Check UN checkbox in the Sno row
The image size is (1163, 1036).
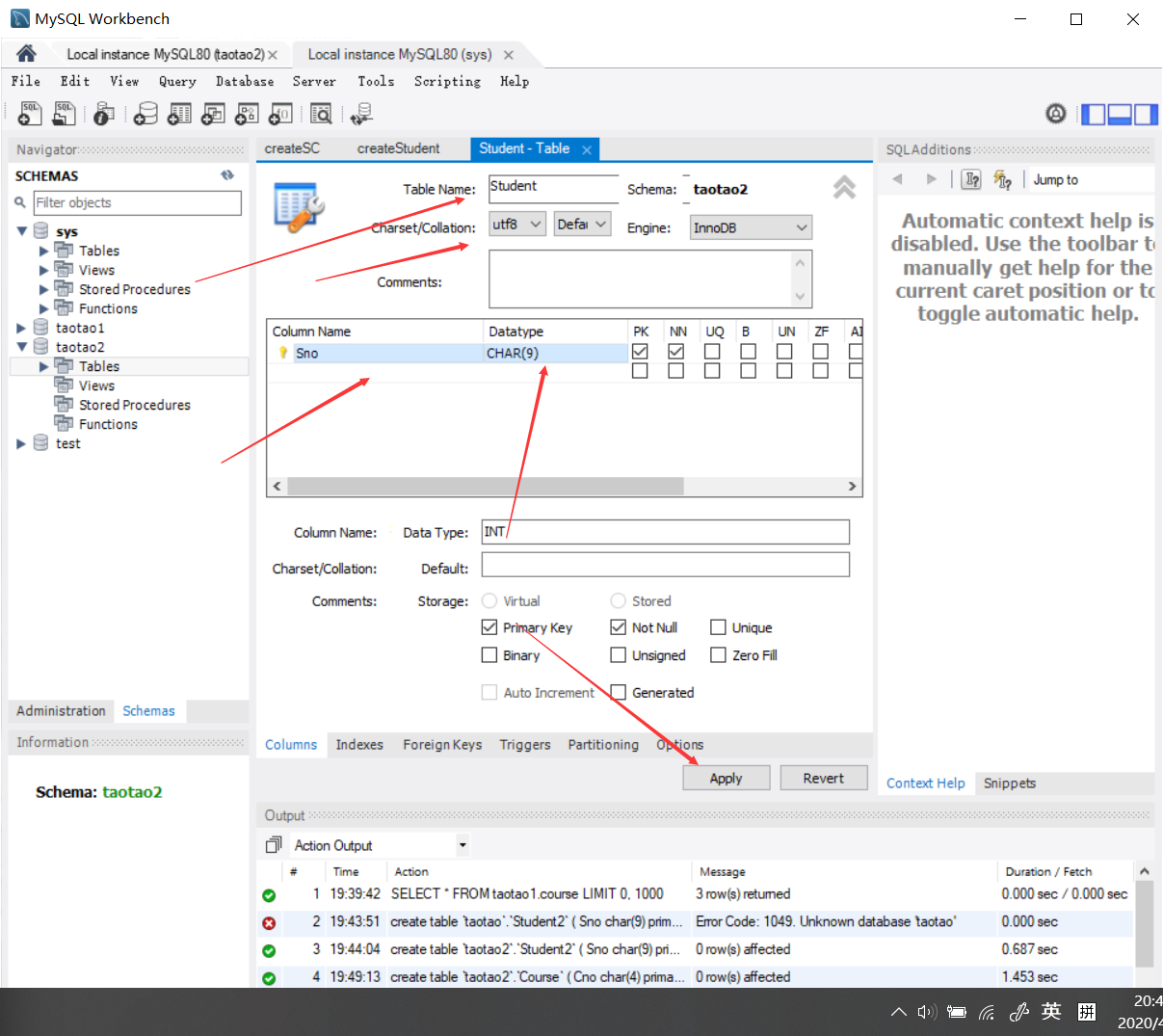click(x=784, y=352)
